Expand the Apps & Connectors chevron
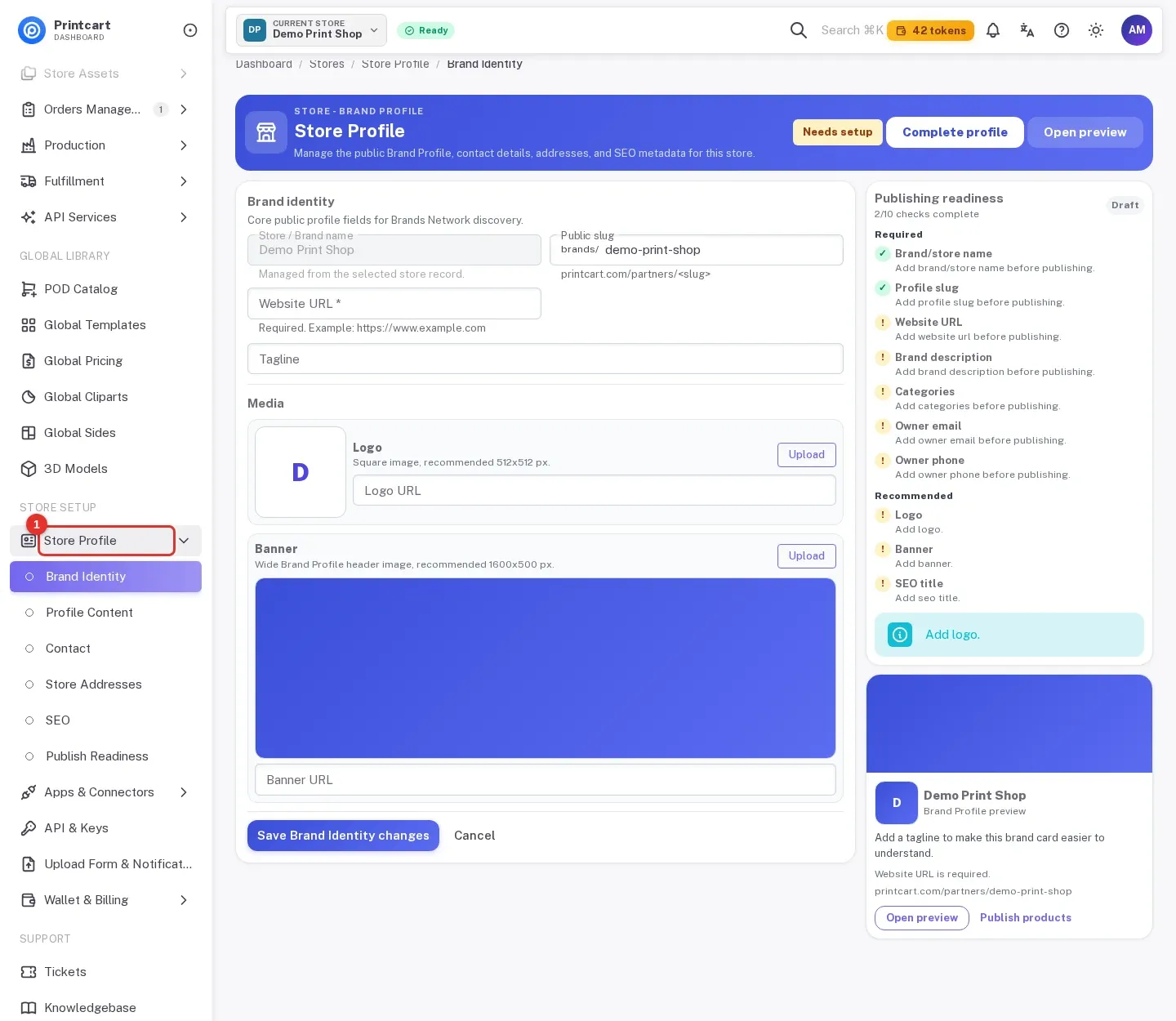The height and width of the screenshot is (1021, 1176). 184,792
